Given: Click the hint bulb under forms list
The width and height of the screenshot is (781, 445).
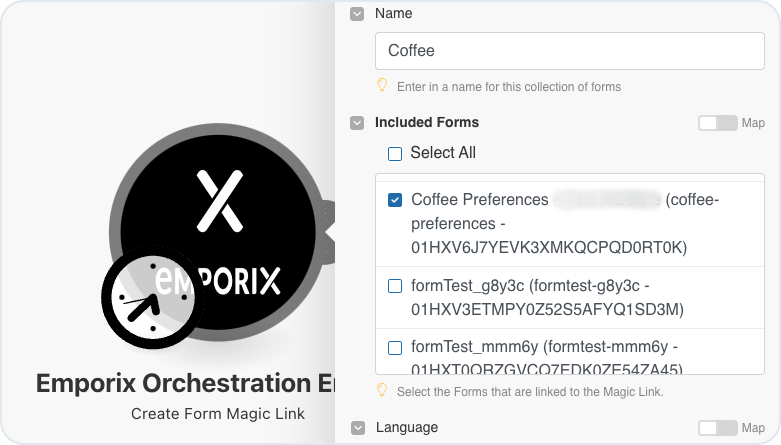Looking at the screenshot, I should [382, 391].
